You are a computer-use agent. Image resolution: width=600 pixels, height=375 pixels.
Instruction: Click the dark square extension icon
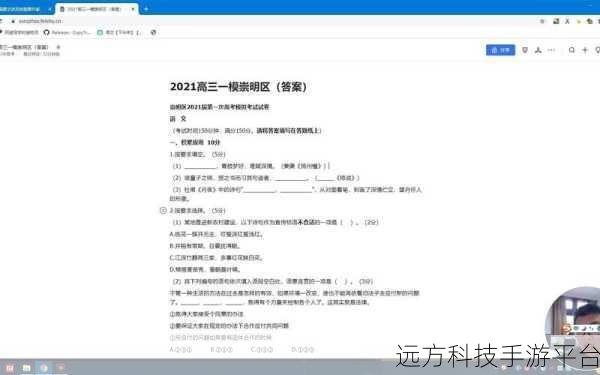556,21
